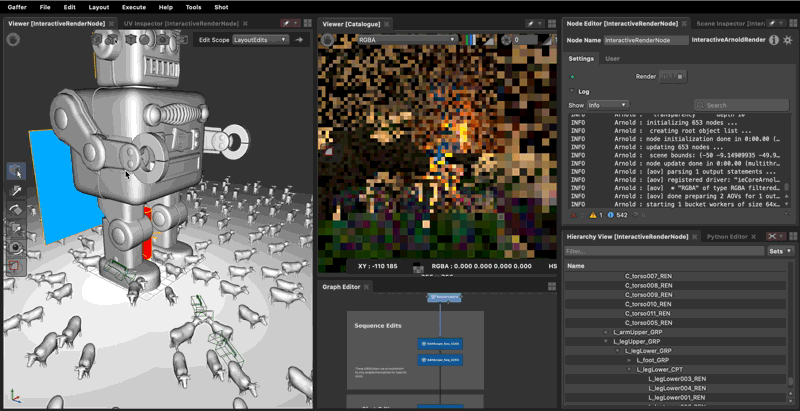Click the red error count icon in Log

point(573,215)
